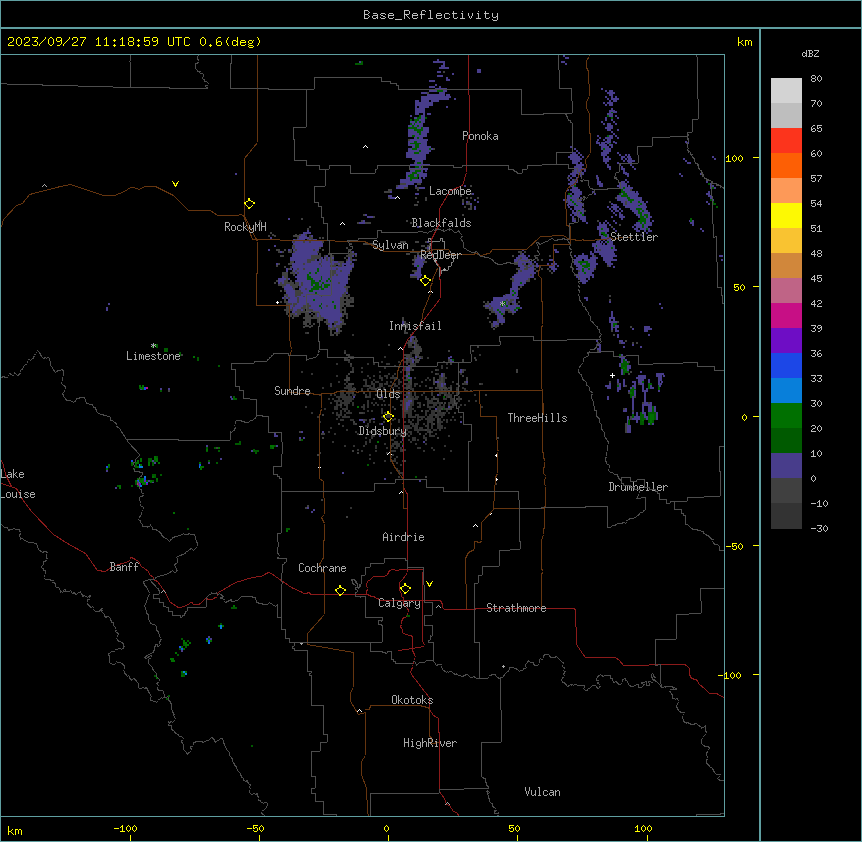This screenshot has height=842, width=862.
Task: Click the yellow diamond marker below Cochrane
Action: pyautogui.click(x=340, y=590)
